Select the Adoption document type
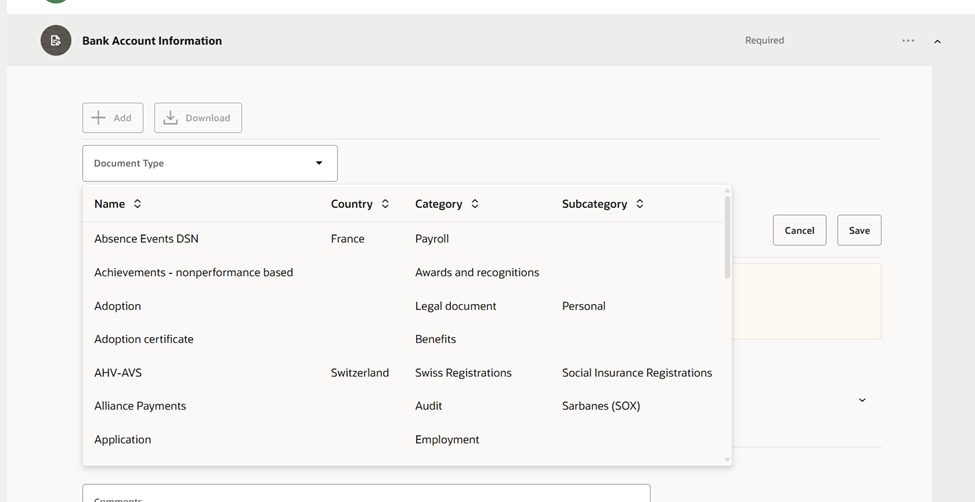This screenshot has width=975, height=502. pos(404,306)
